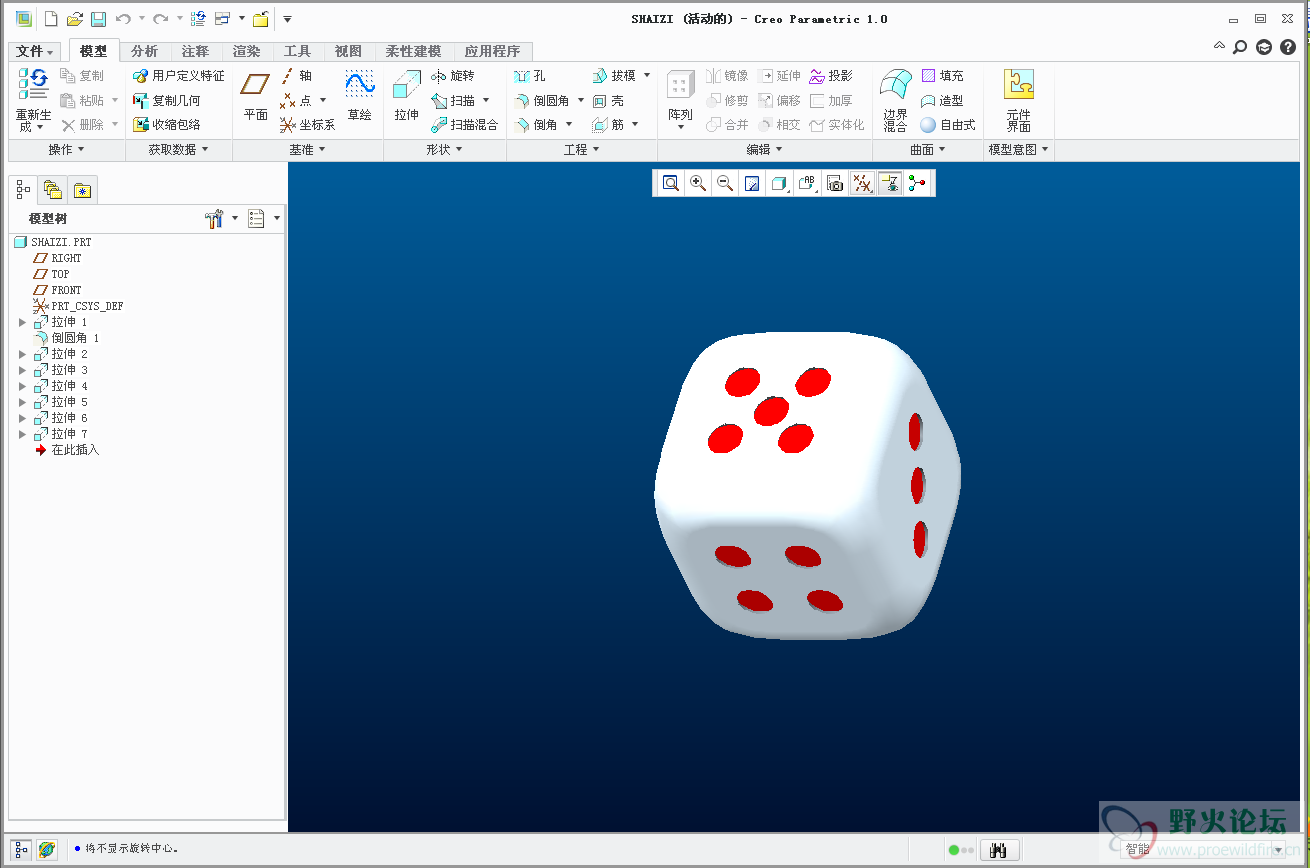Open the 倒圆角 round options arrow
Image resolution: width=1310 pixels, height=868 pixels.
pos(581,101)
